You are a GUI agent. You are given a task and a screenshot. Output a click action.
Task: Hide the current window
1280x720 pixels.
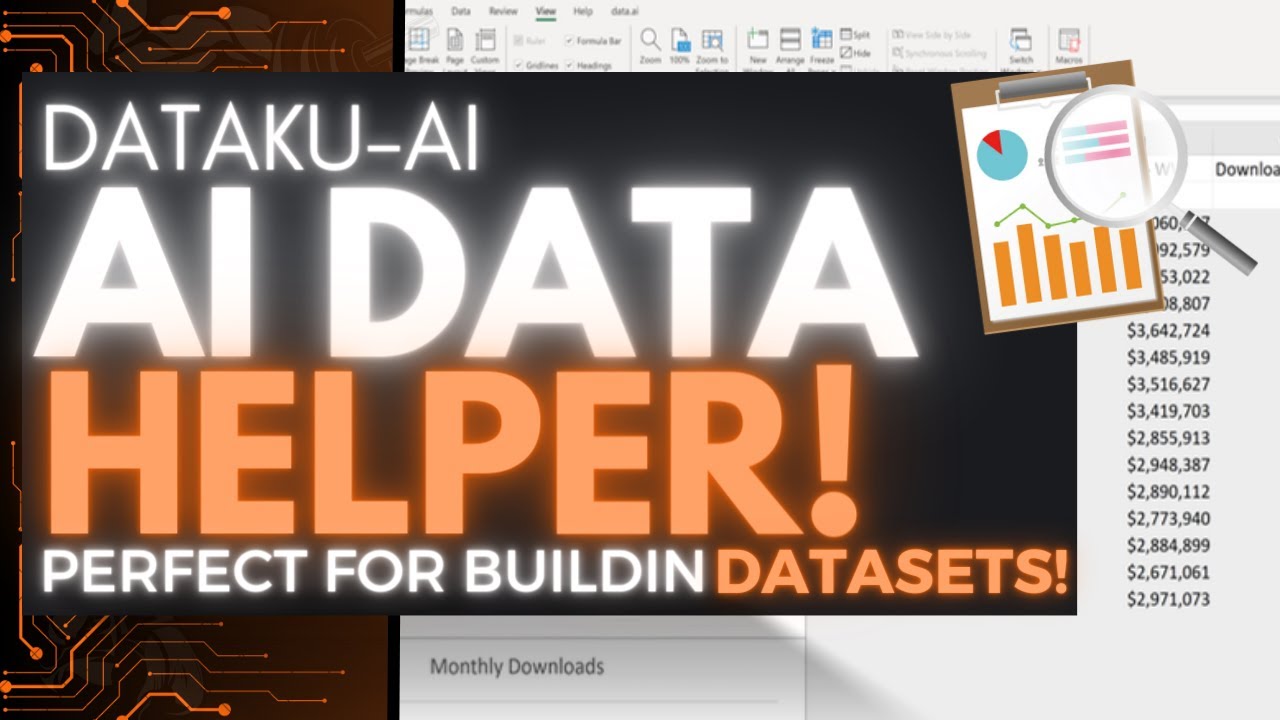point(856,52)
